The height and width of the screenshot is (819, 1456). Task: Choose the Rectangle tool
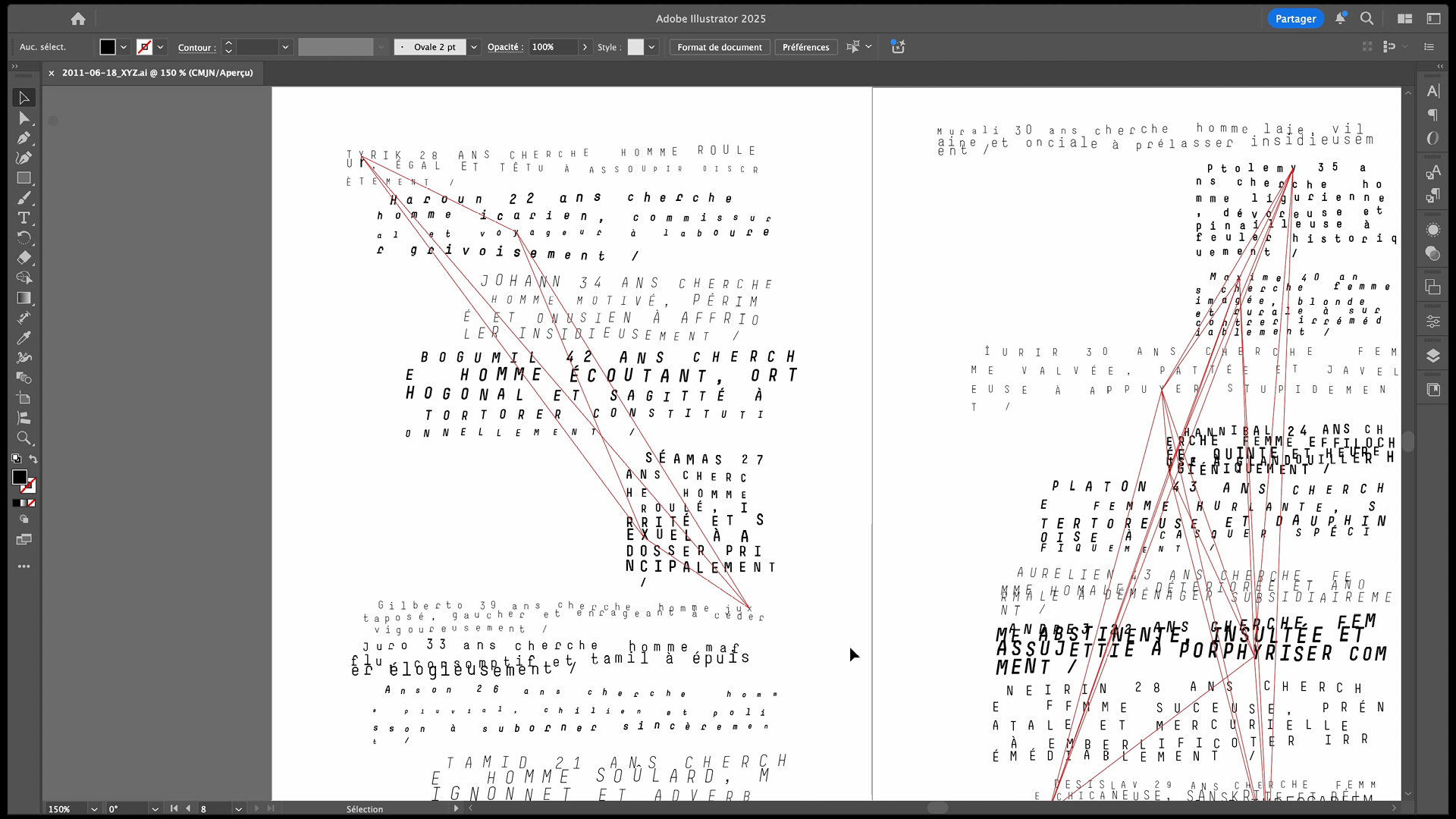24,178
